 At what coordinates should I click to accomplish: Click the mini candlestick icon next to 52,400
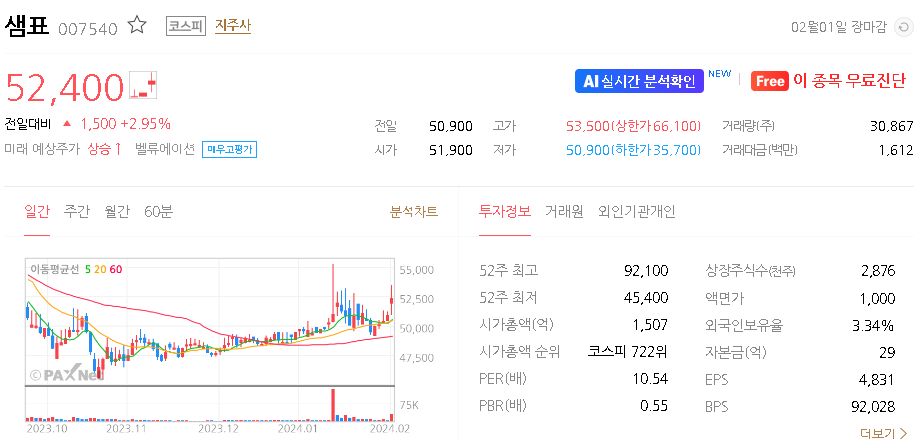point(143,86)
